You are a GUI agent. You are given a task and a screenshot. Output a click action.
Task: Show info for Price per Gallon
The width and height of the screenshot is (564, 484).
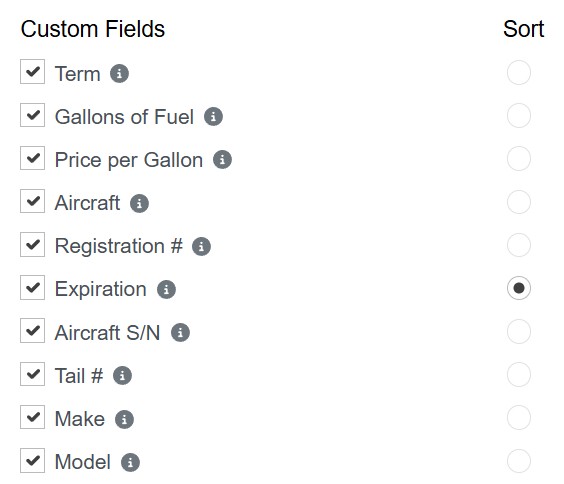click(222, 160)
